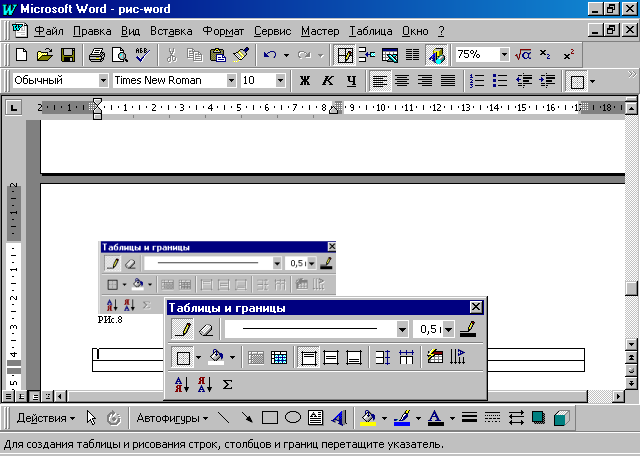Viewport: 640px width, 456px height.
Task: Open Файл menu
Action: pos(49,31)
